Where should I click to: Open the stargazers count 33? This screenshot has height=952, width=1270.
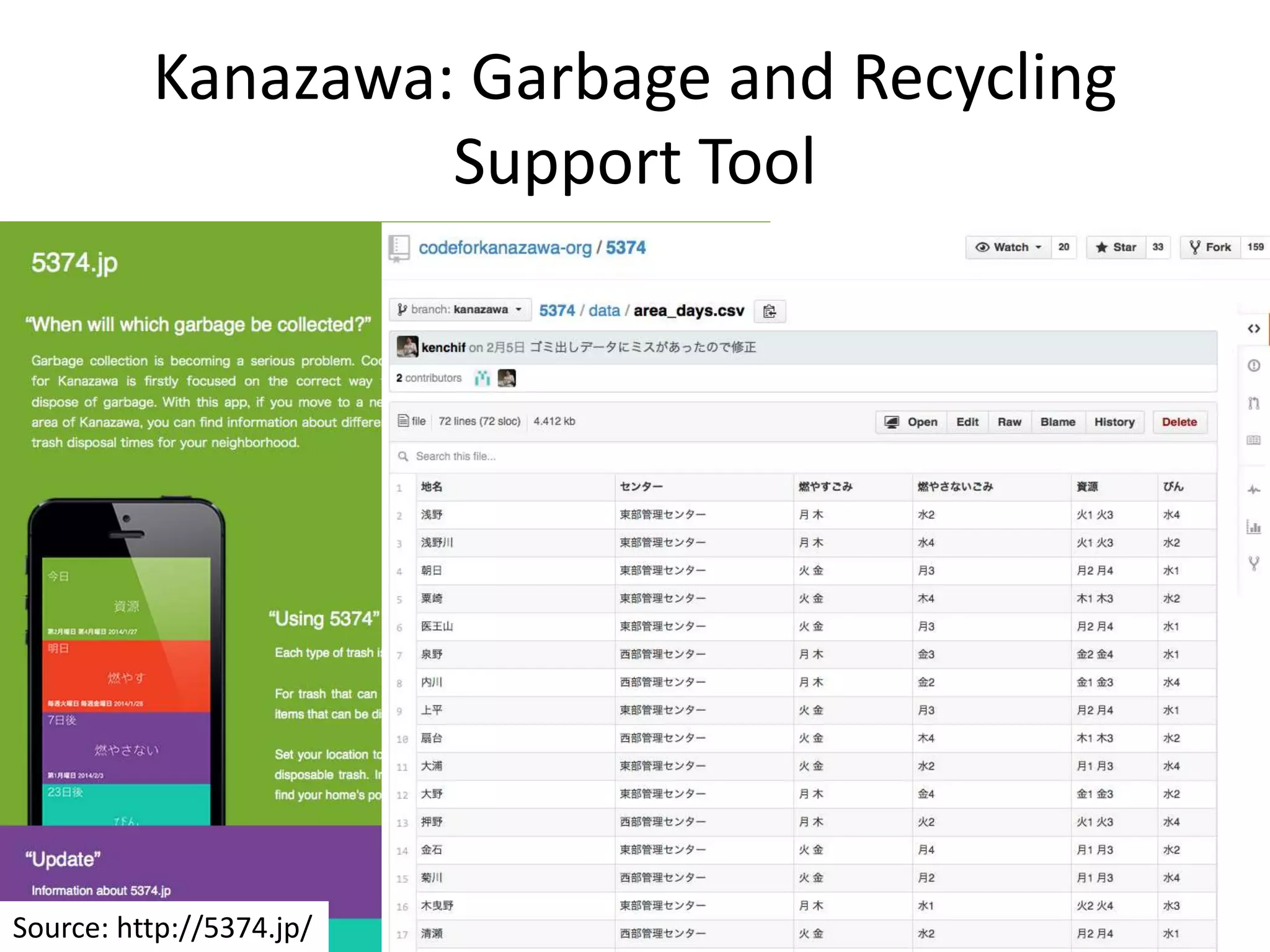click(x=1158, y=247)
